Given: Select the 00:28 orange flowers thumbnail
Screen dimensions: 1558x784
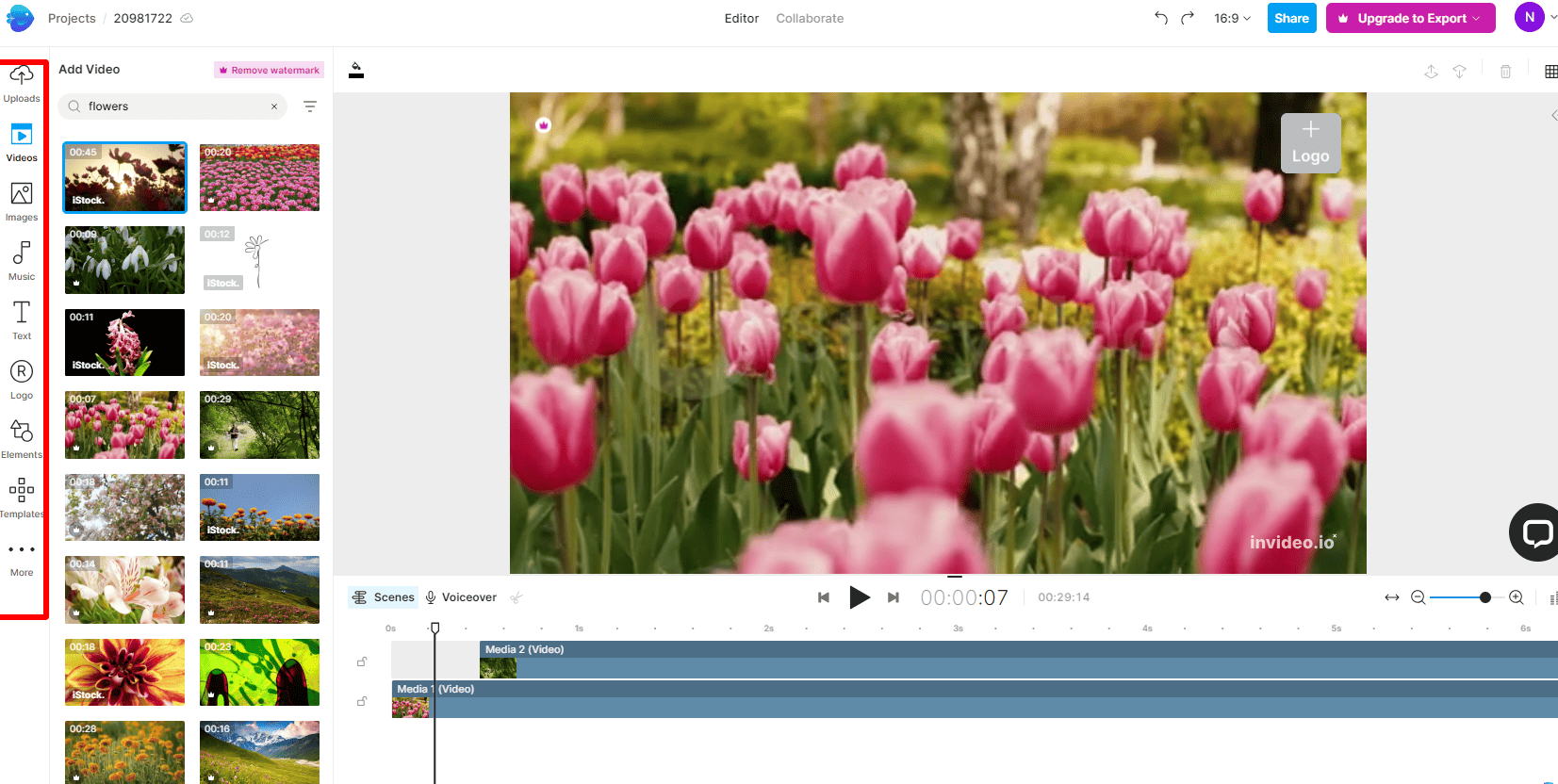Looking at the screenshot, I should point(124,752).
